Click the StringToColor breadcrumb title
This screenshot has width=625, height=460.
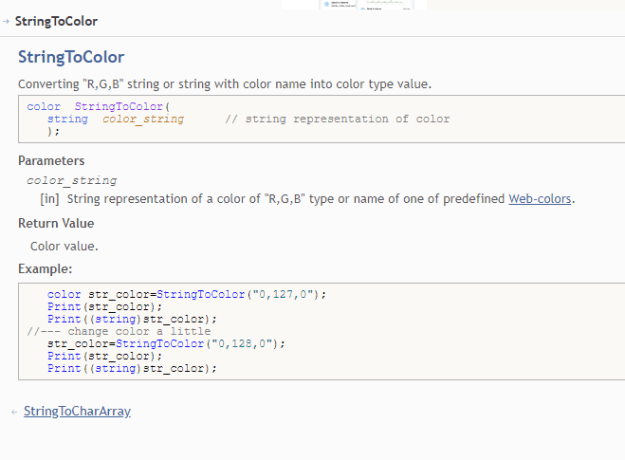(56, 21)
